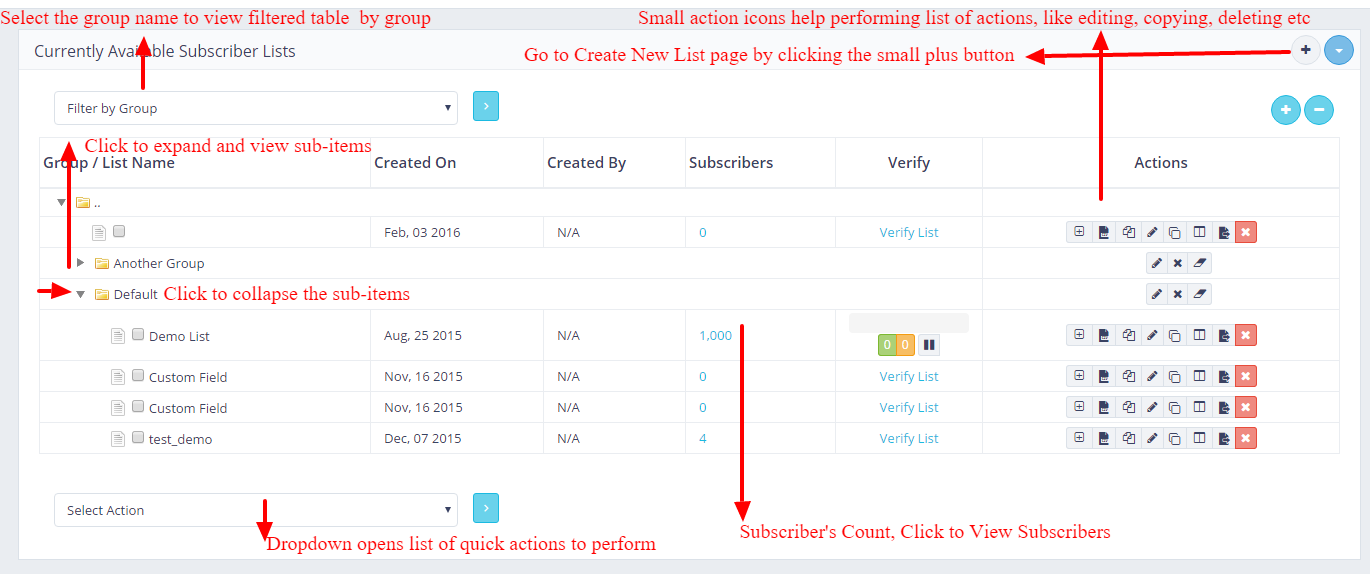Image resolution: width=1370 pixels, height=574 pixels.
Task: Collapse the Default group arrow
Action: 81,294
